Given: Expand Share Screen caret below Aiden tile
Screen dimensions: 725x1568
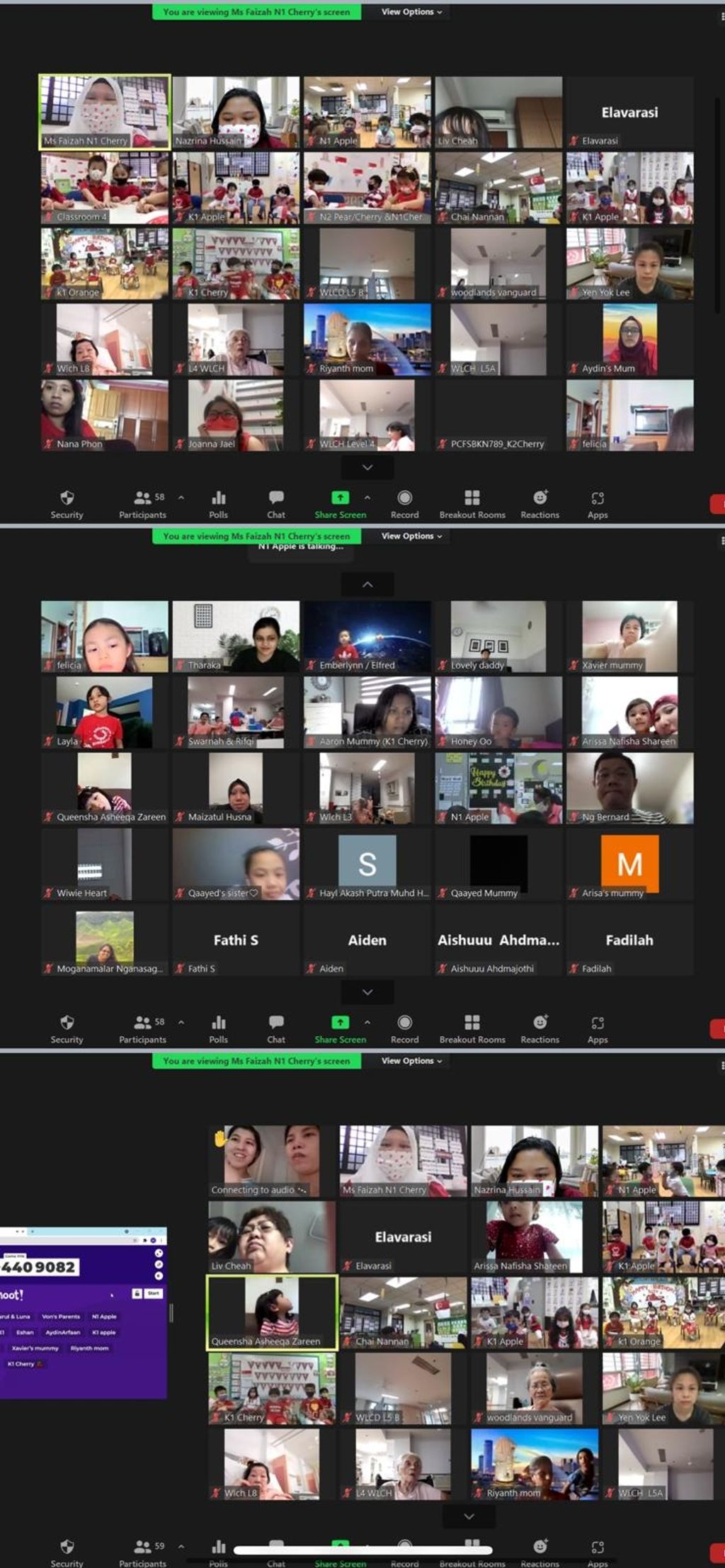Looking at the screenshot, I should pos(367,1022).
